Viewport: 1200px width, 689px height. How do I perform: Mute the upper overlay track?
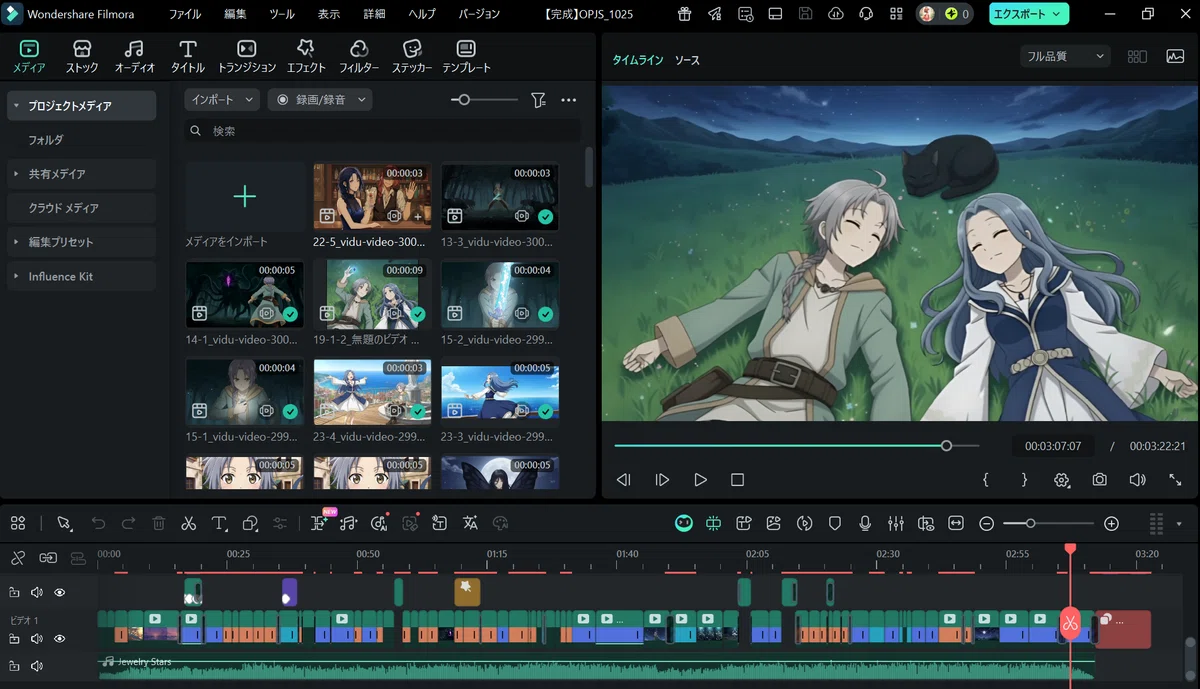click(x=37, y=593)
